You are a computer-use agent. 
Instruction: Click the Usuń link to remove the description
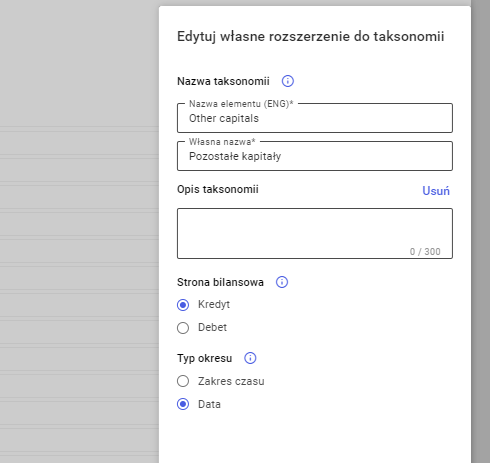click(x=436, y=191)
